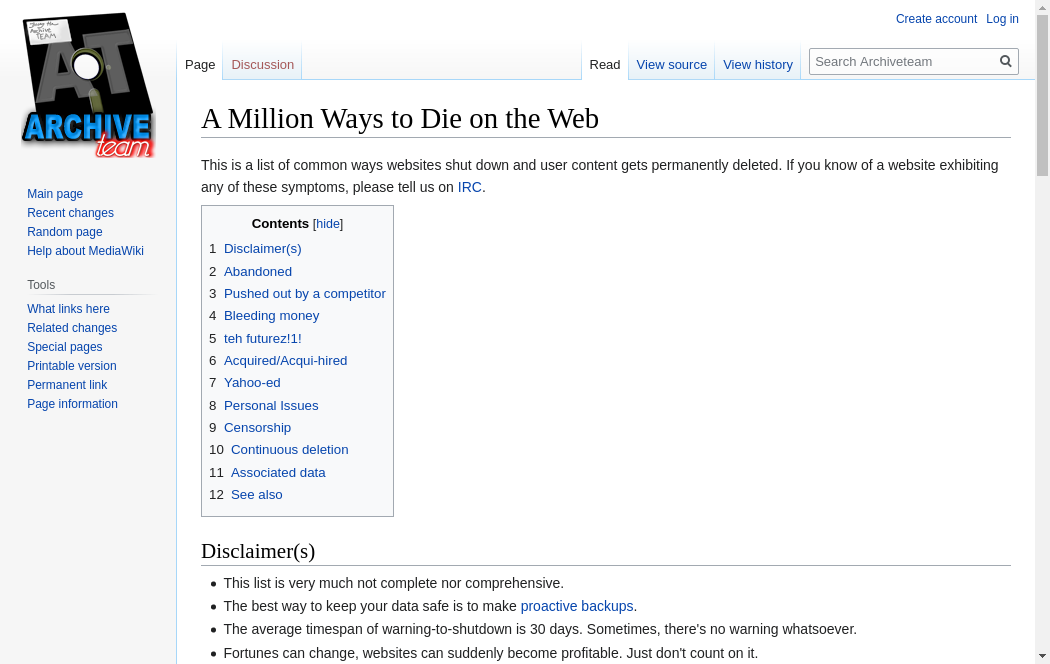Open Recent changes in sidebar
The height and width of the screenshot is (664, 1050).
70,213
